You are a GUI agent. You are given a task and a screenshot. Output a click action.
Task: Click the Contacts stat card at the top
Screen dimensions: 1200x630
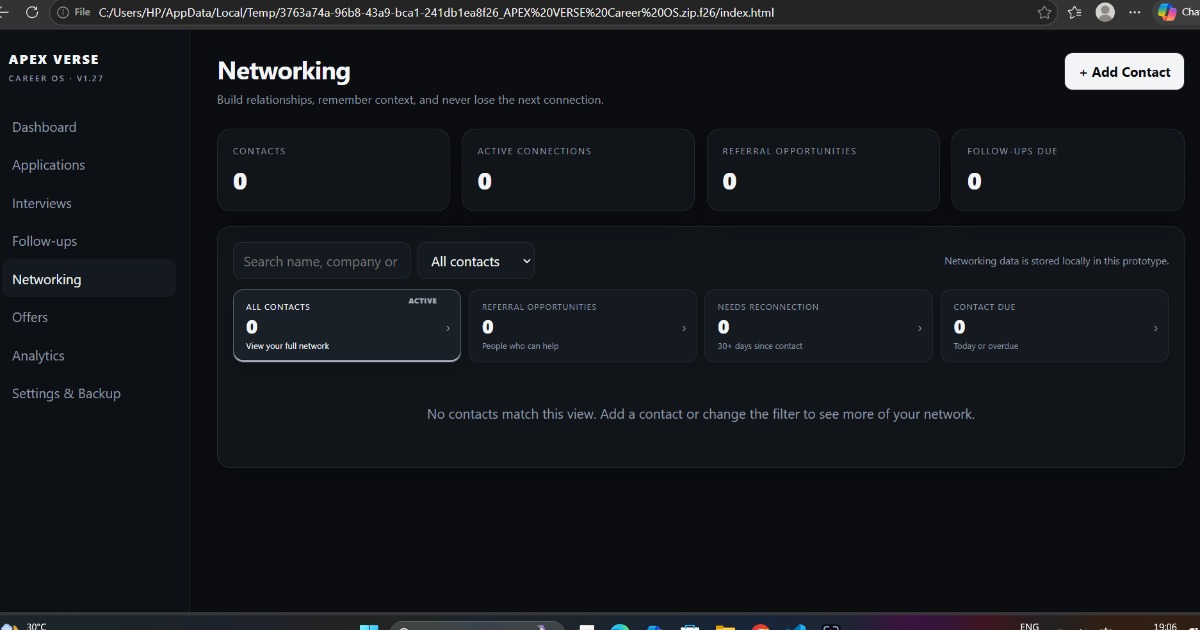tap(333, 170)
